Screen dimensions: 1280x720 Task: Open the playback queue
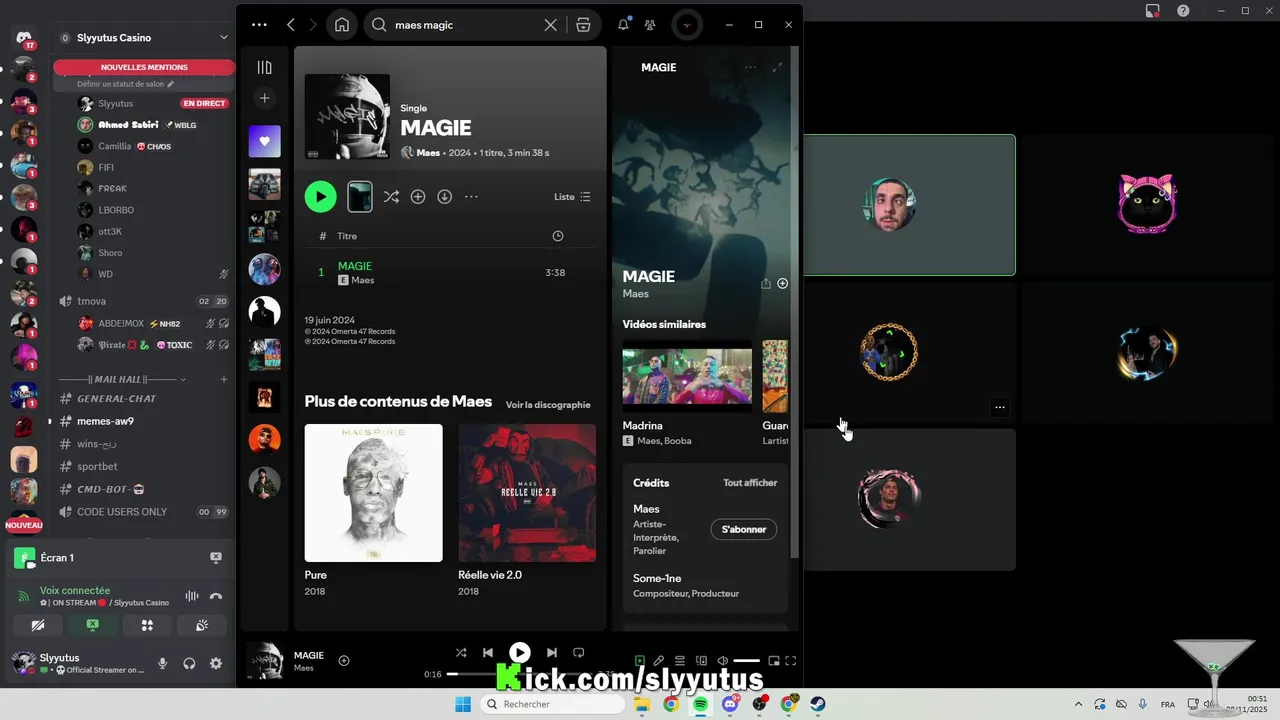pos(680,661)
